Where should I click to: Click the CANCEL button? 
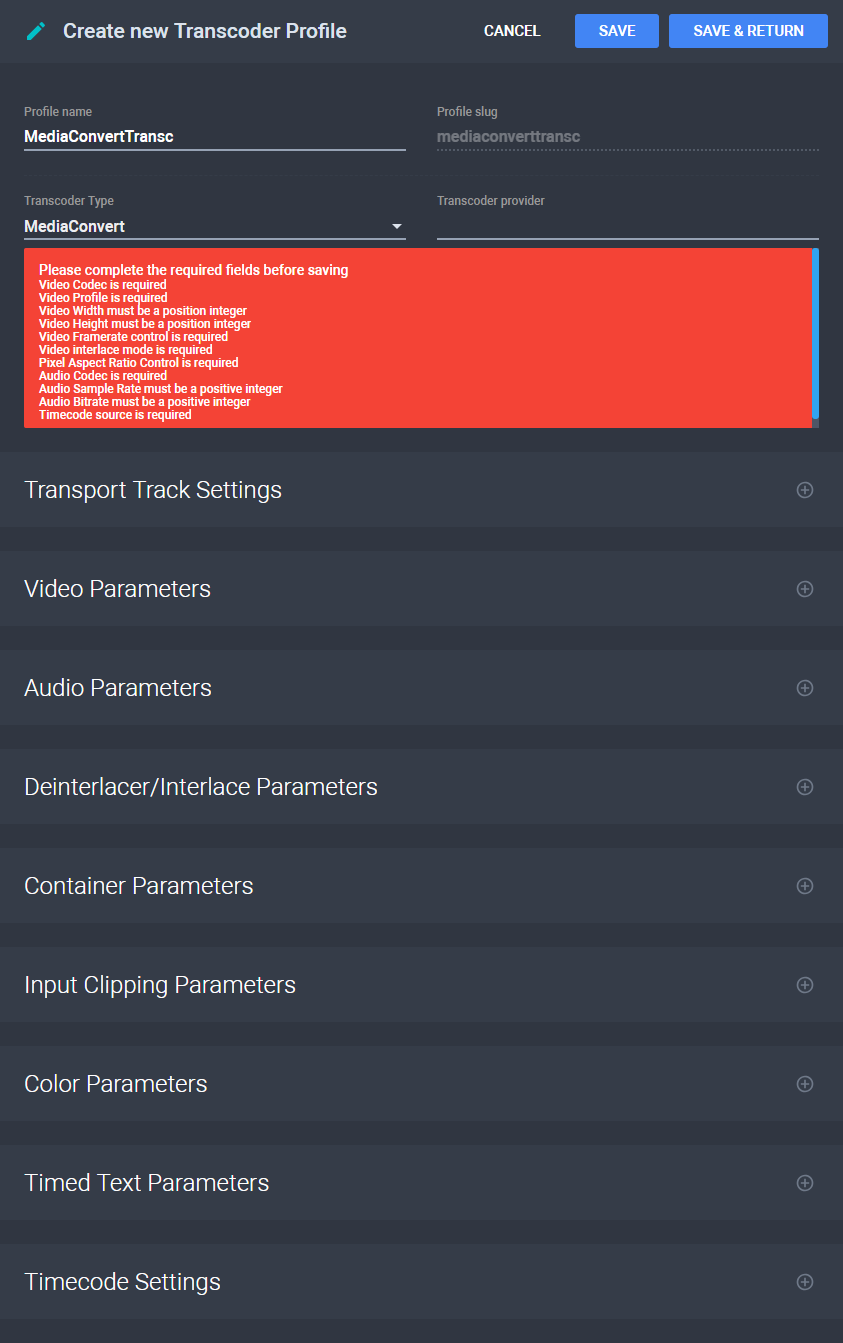(511, 31)
